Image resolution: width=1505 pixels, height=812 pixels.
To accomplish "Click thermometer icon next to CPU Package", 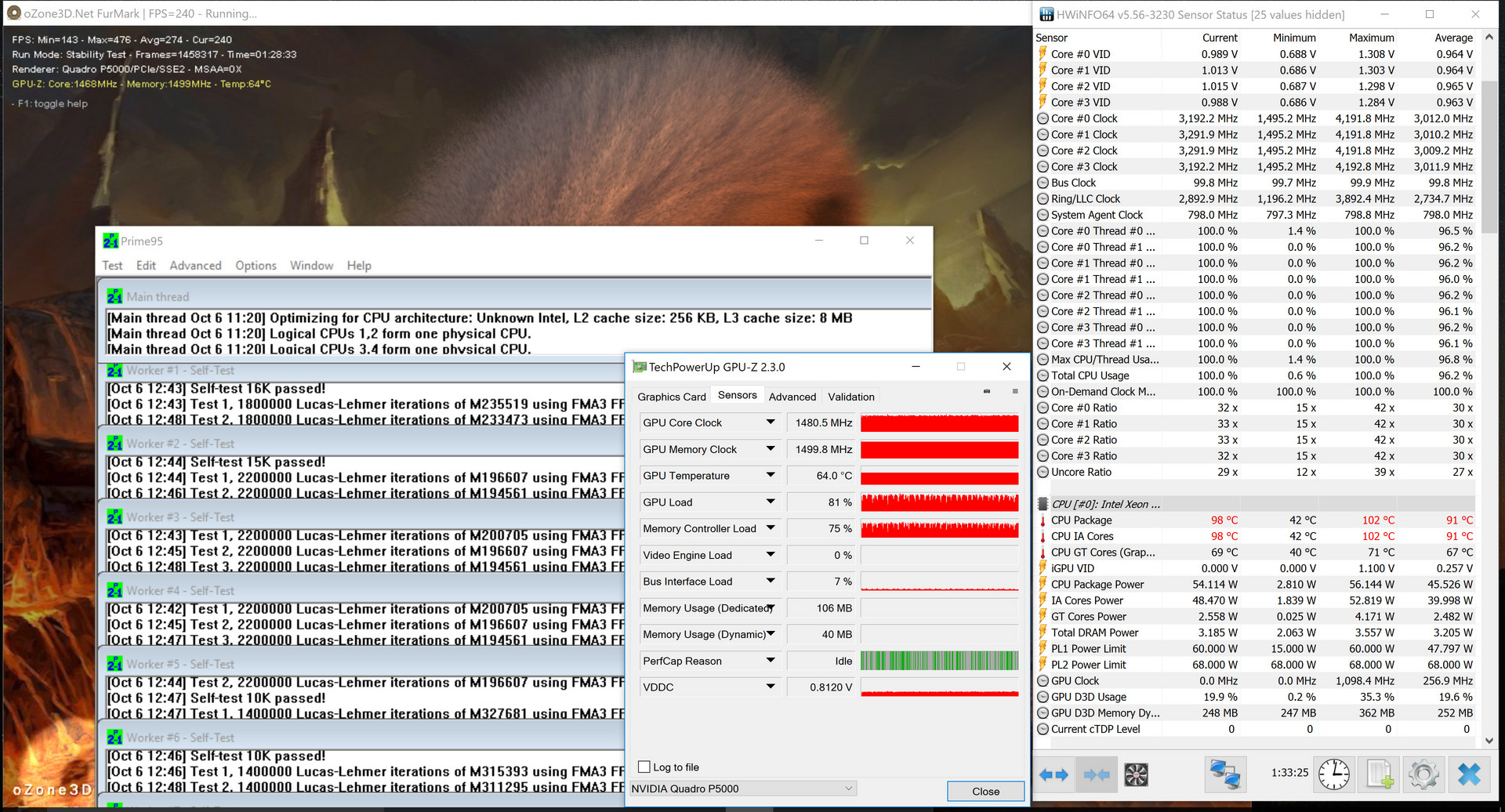I will (1043, 520).
